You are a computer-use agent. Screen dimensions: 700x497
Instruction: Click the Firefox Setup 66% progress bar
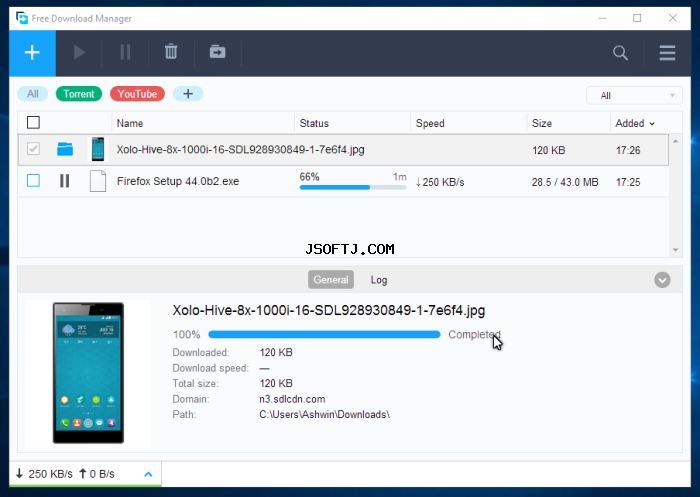pos(353,188)
